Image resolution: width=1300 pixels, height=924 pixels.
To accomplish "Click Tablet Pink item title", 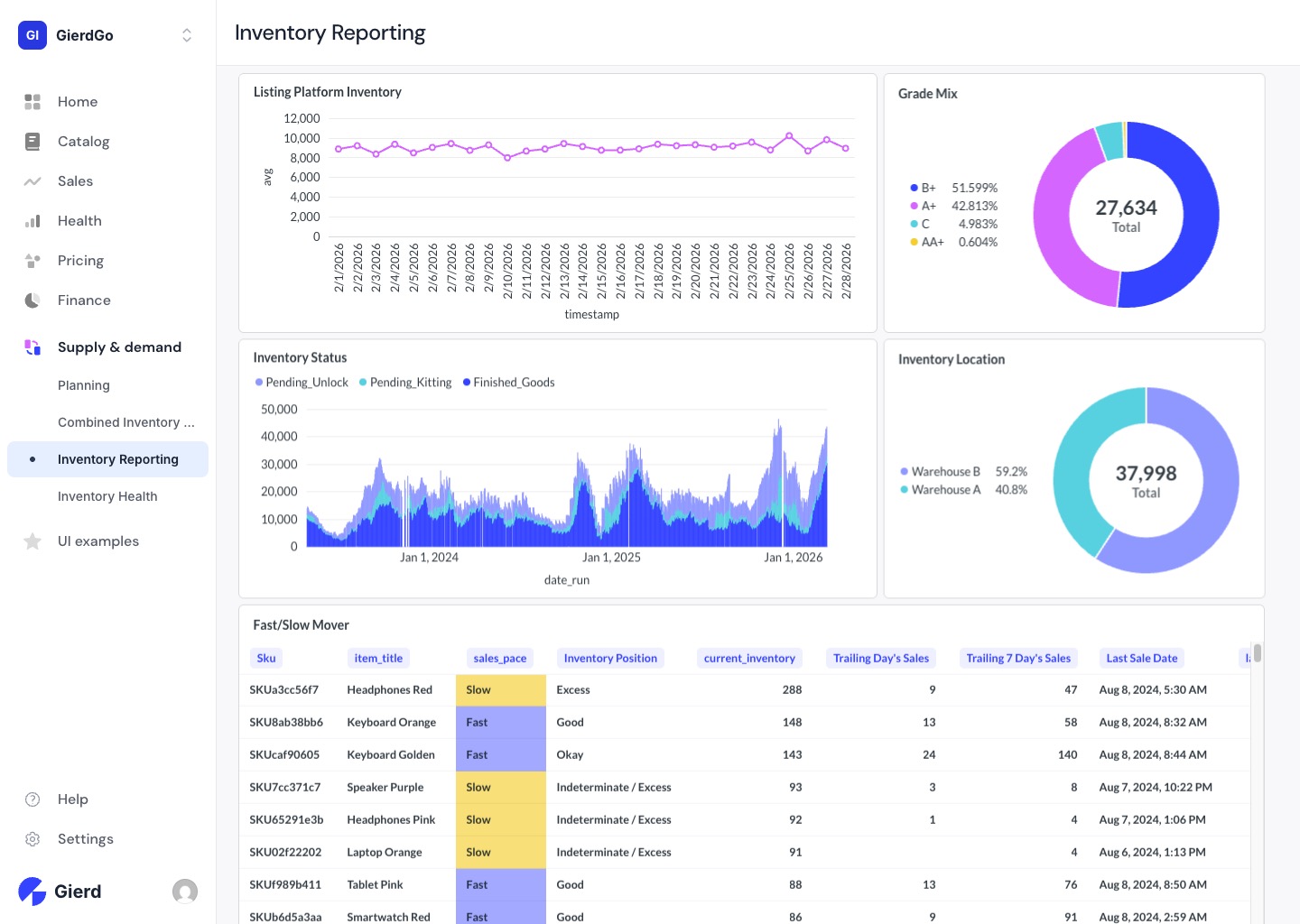I will (x=375, y=884).
